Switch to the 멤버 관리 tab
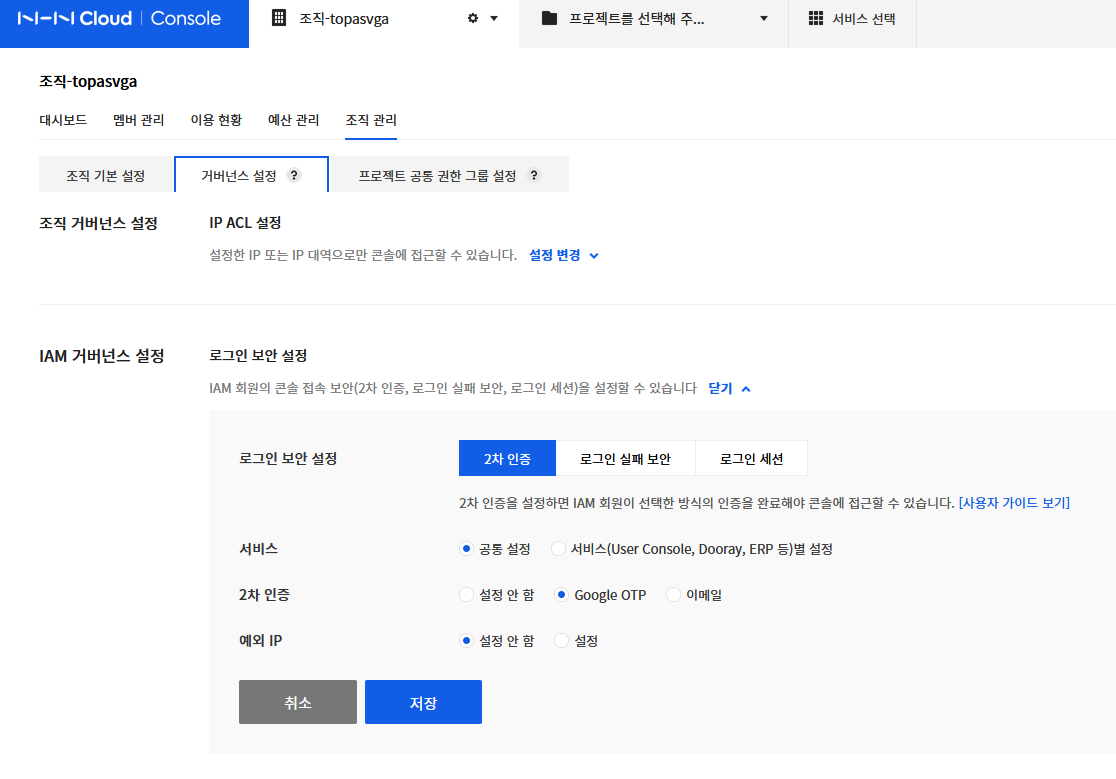This screenshot has height=779, width=1116. (x=138, y=118)
